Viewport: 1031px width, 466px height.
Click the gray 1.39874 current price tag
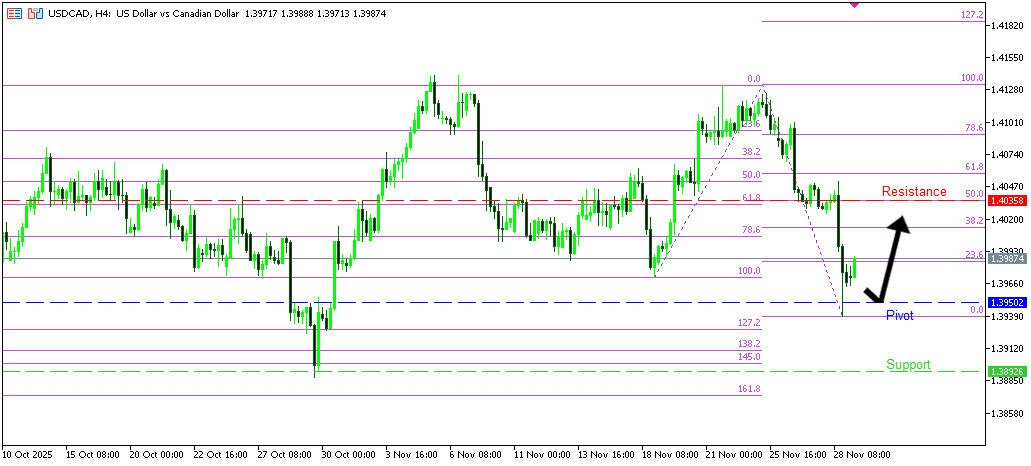click(1005, 258)
